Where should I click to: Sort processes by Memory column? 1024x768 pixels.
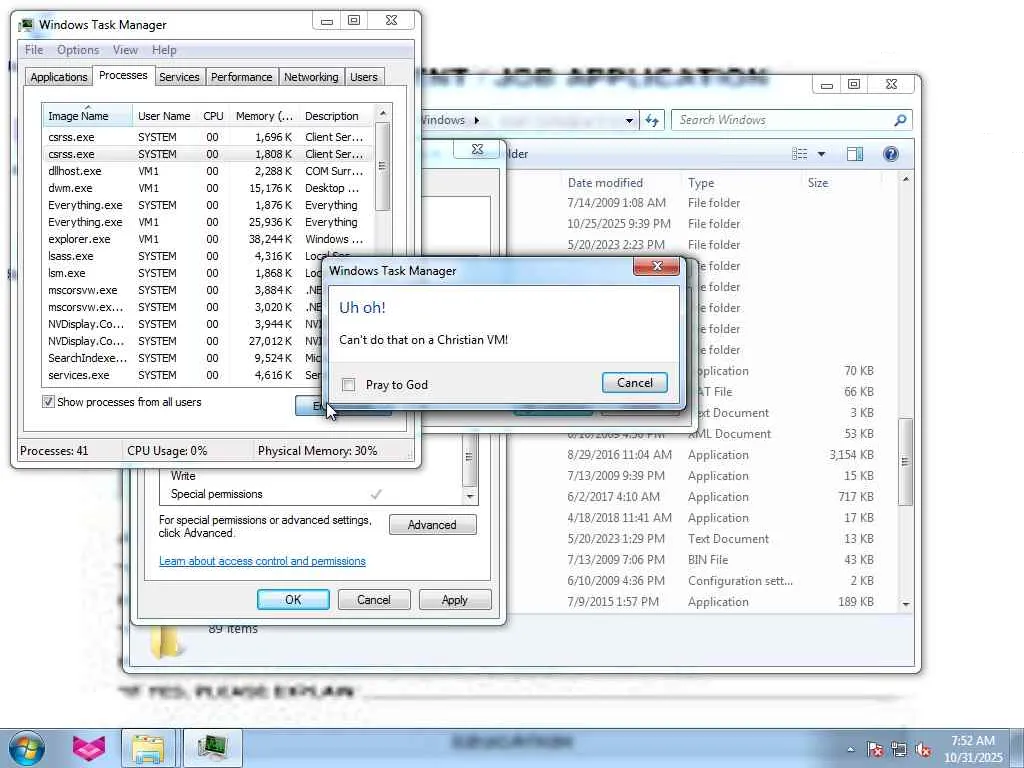pyautogui.click(x=264, y=116)
